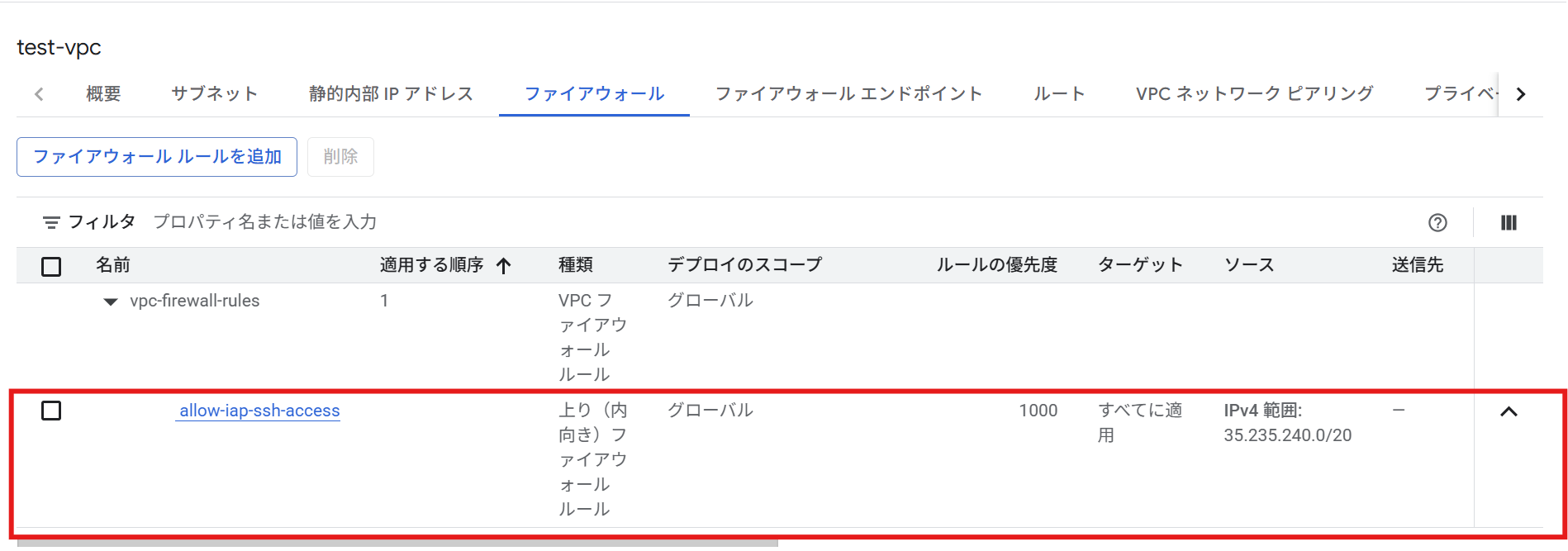Click the 削除 button
1568x551 pixels.
(340, 157)
